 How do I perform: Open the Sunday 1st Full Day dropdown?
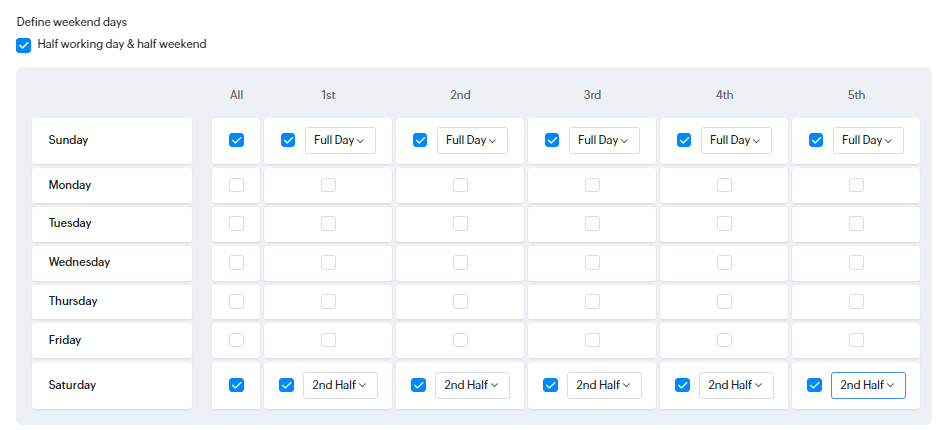(x=340, y=140)
